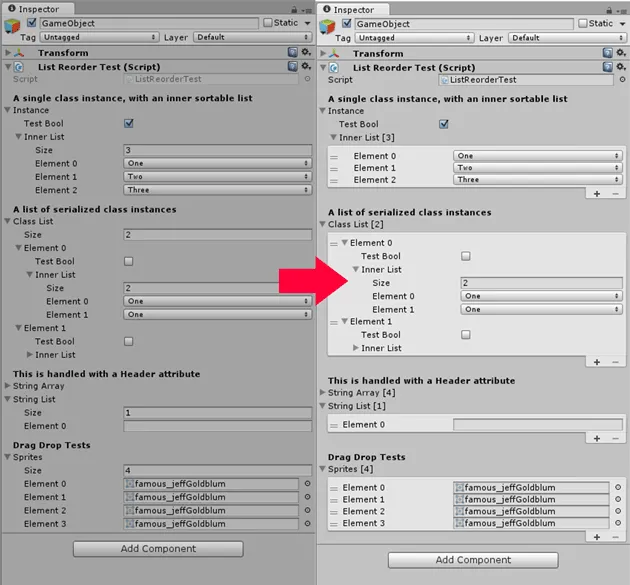Uncheck Instance Test Bool in left inspector
Image resolution: width=630 pixels, height=585 pixels.
pos(129,123)
